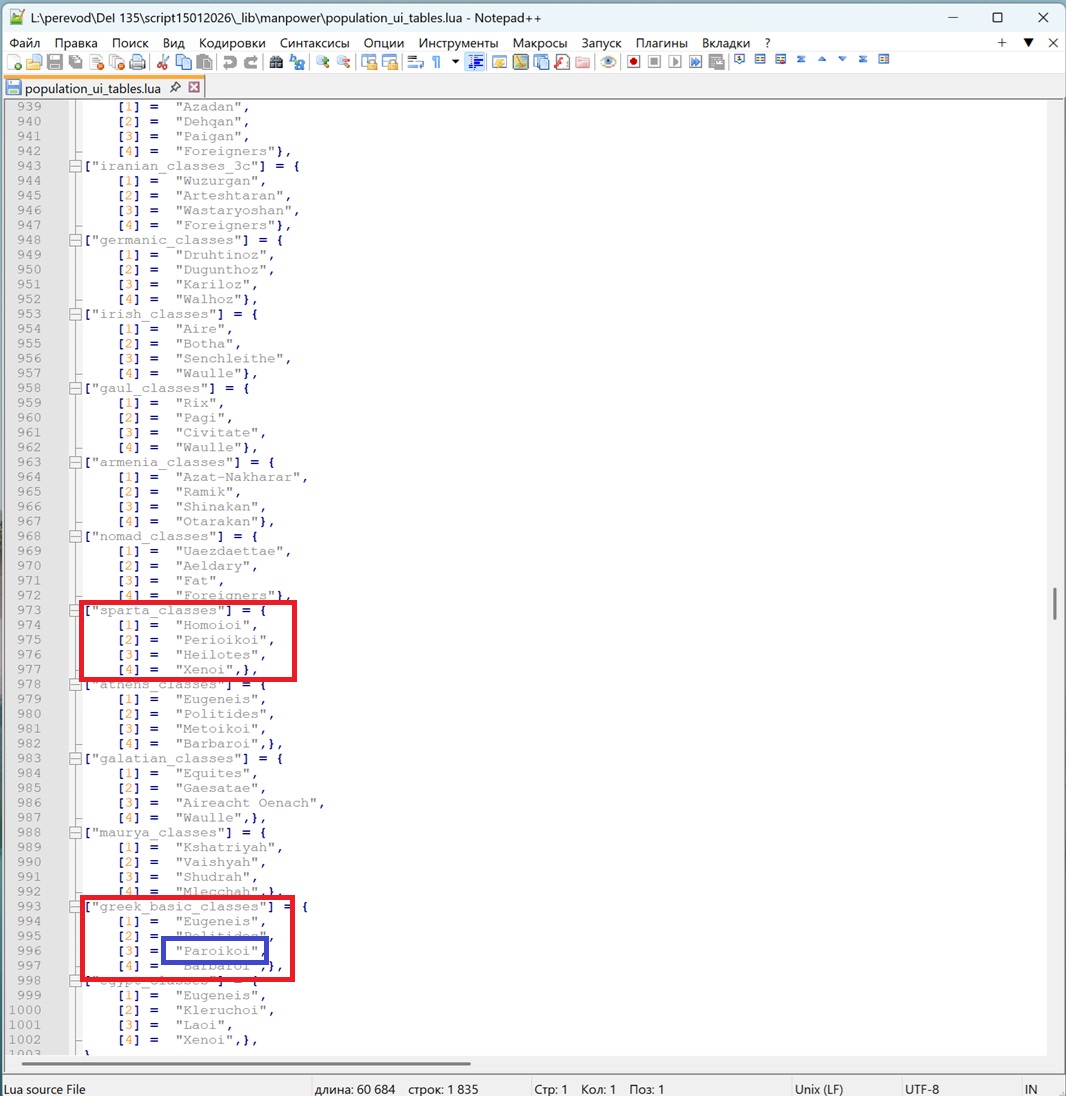The image size is (1066, 1096).
Task: Open the Кодировки menu
Action: click(x=232, y=43)
